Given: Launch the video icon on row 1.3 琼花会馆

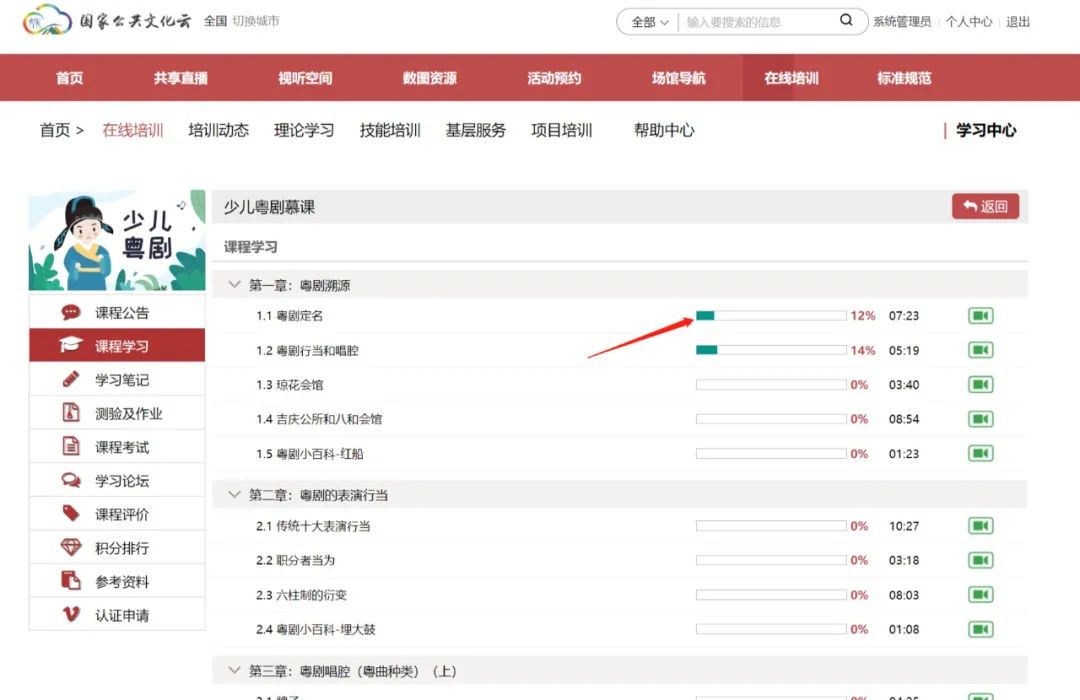Looking at the screenshot, I should tap(980, 384).
